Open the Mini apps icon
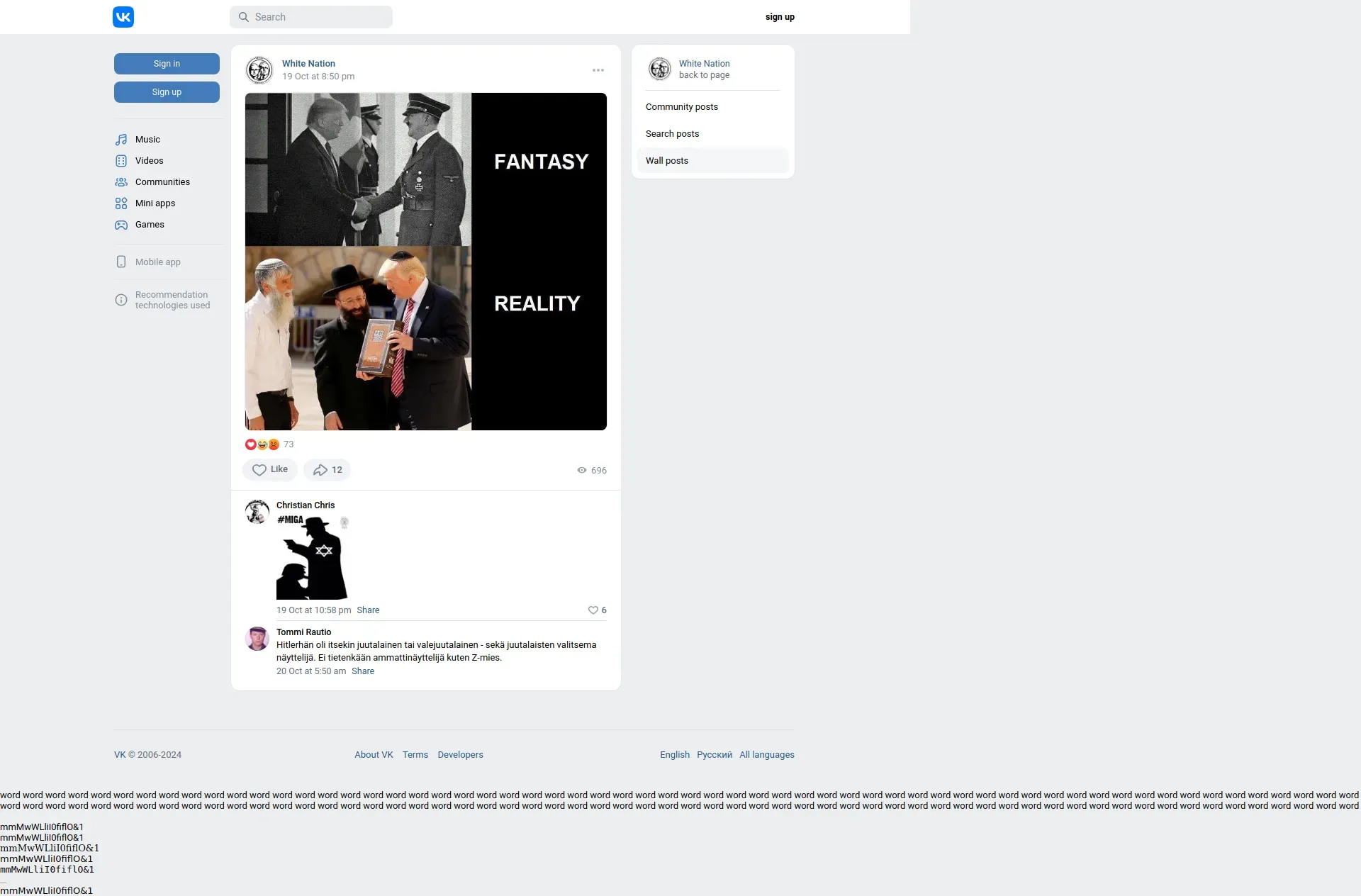1361x896 pixels. [x=121, y=203]
